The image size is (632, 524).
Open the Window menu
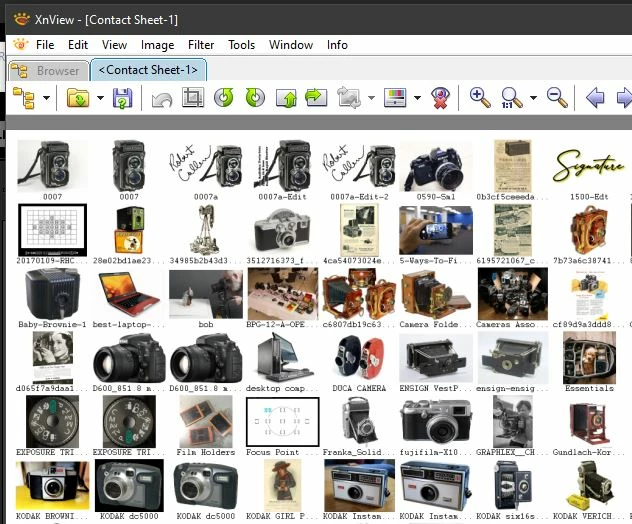click(291, 45)
